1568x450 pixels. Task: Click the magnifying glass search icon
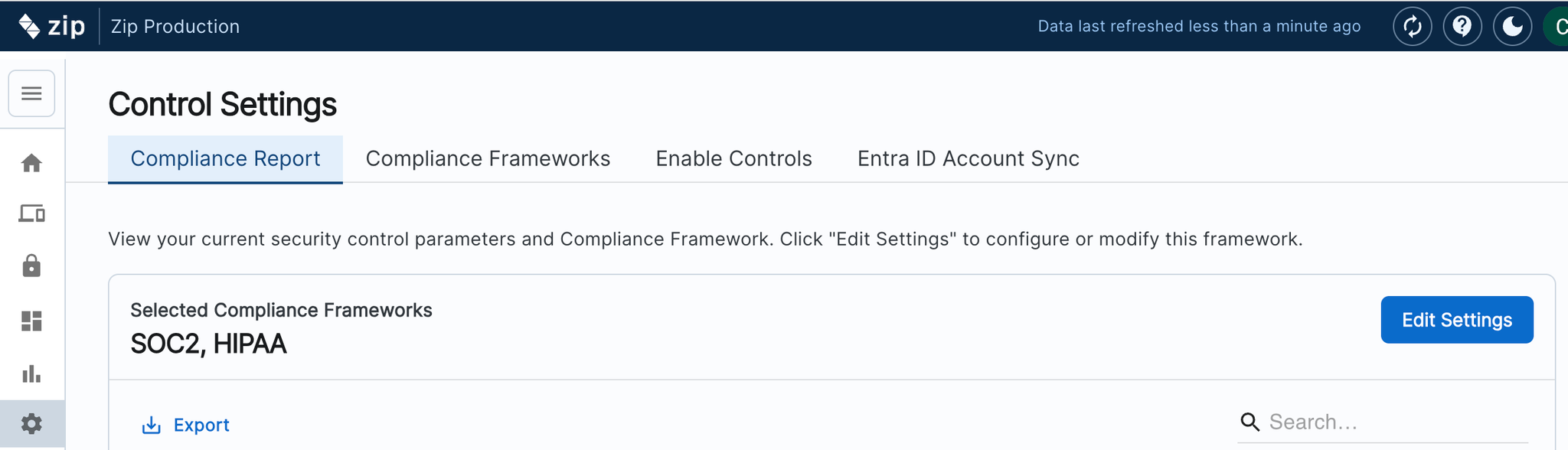point(1249,422)
